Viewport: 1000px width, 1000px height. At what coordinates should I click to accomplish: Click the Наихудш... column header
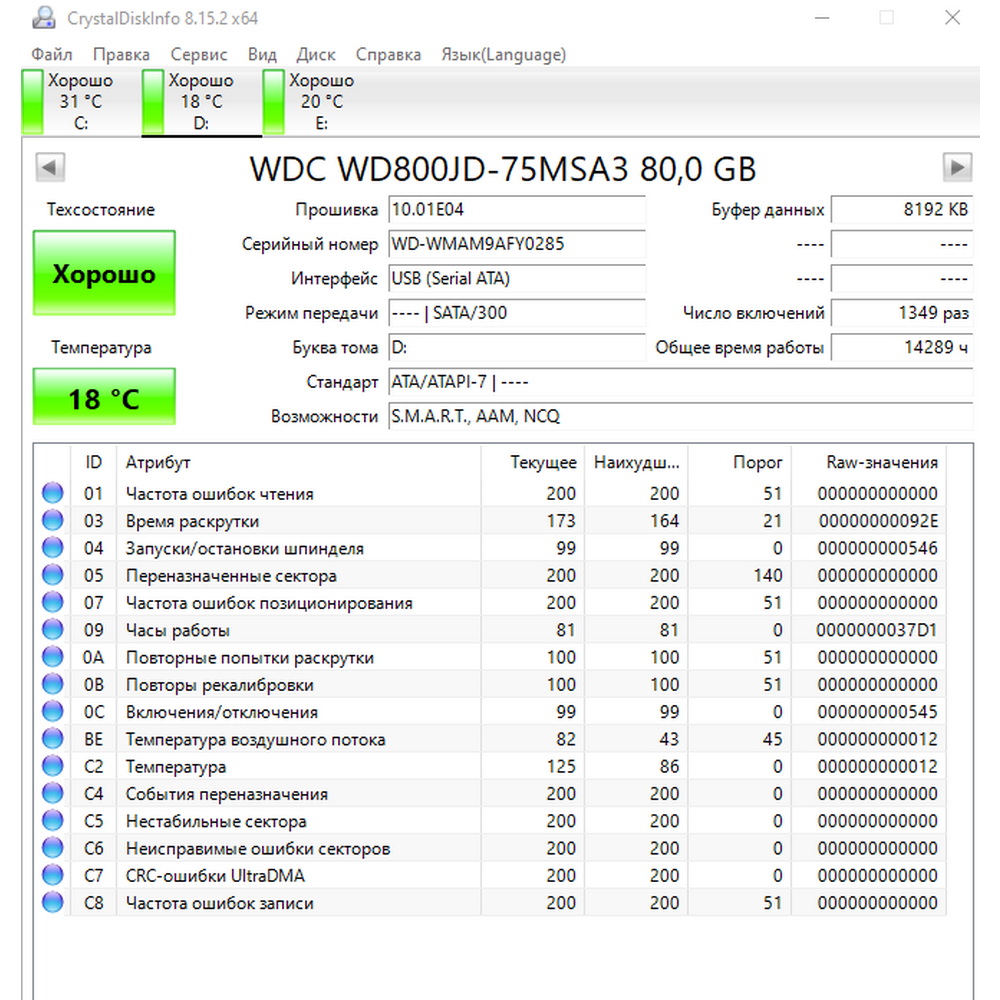point(636,462)
